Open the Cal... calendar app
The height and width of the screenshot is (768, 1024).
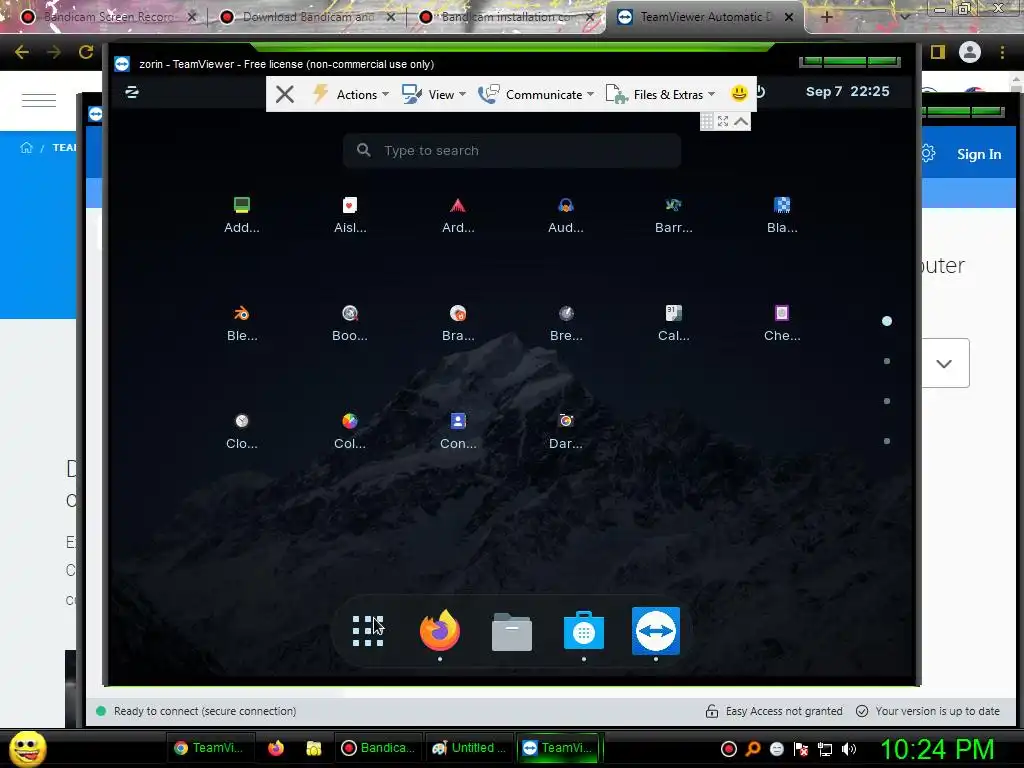673,323
